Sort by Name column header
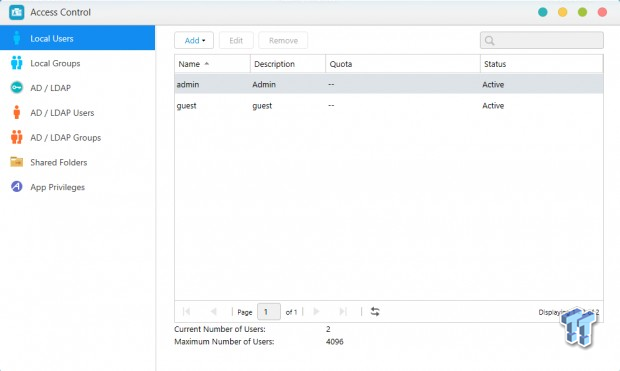The width and height of the screenshot is (620, 371). coord(212,64)
